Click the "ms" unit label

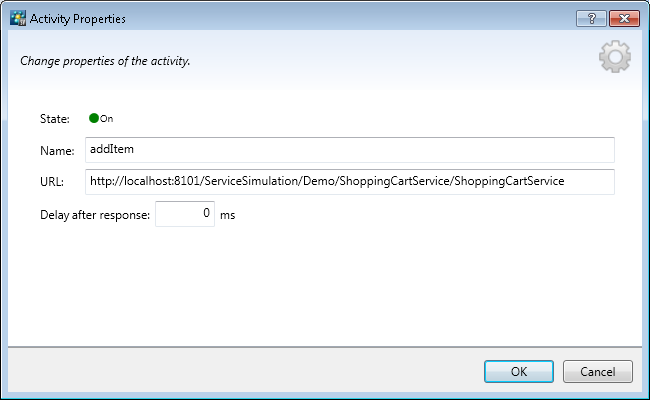click(x=227, y=215)
